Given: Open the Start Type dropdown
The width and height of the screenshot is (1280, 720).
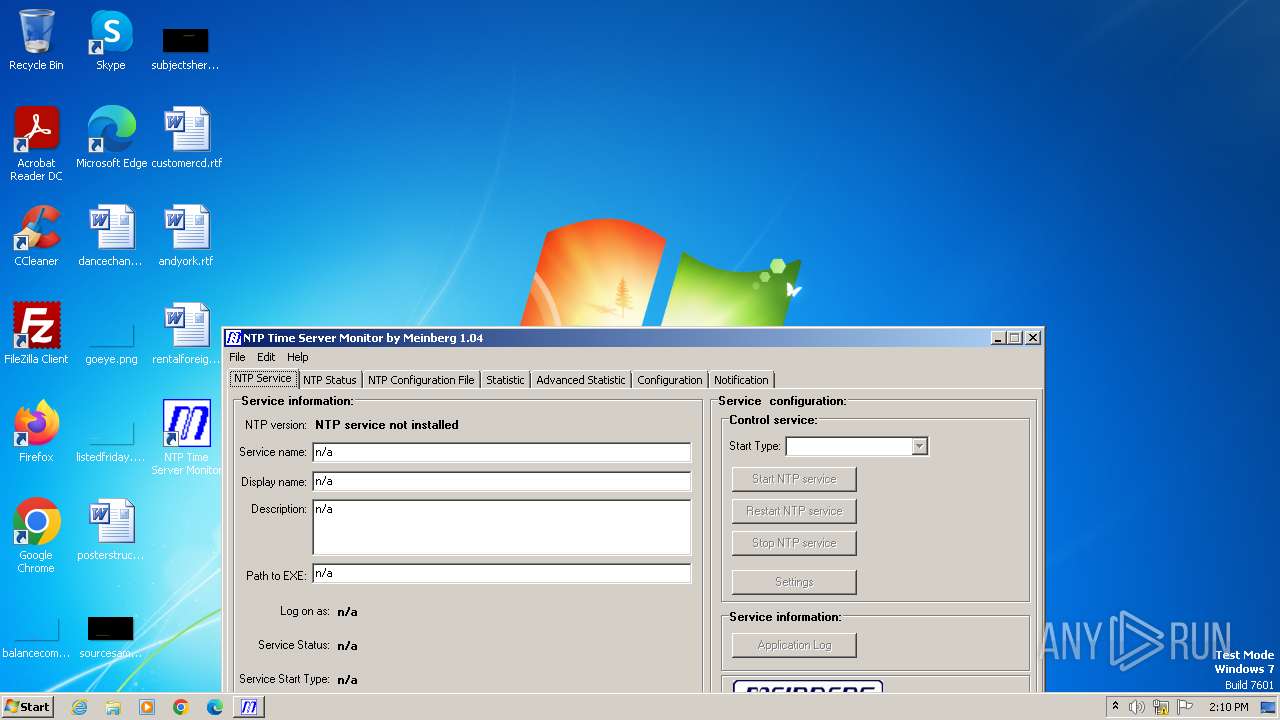Looking at the screenshot, I should pyautogui.click(x=919, y=446).
